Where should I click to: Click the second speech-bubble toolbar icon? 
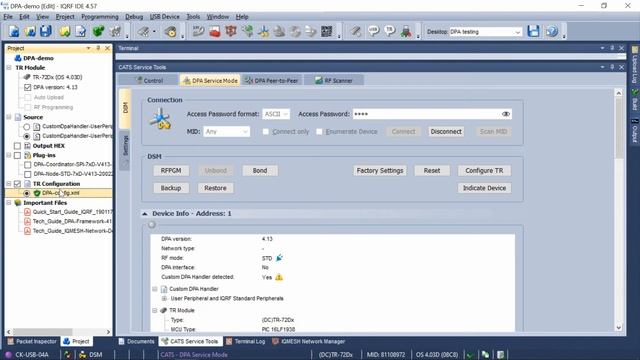click(390, 31)
